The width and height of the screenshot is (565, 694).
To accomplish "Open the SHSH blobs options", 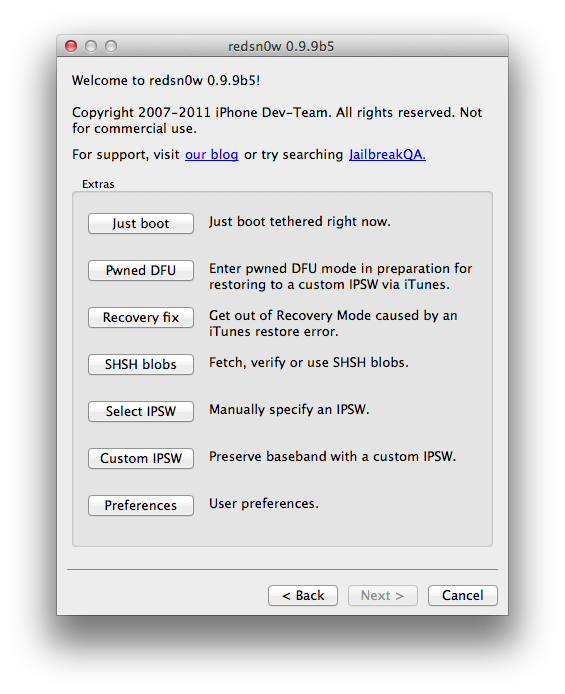I will click(x=141, y=364).
